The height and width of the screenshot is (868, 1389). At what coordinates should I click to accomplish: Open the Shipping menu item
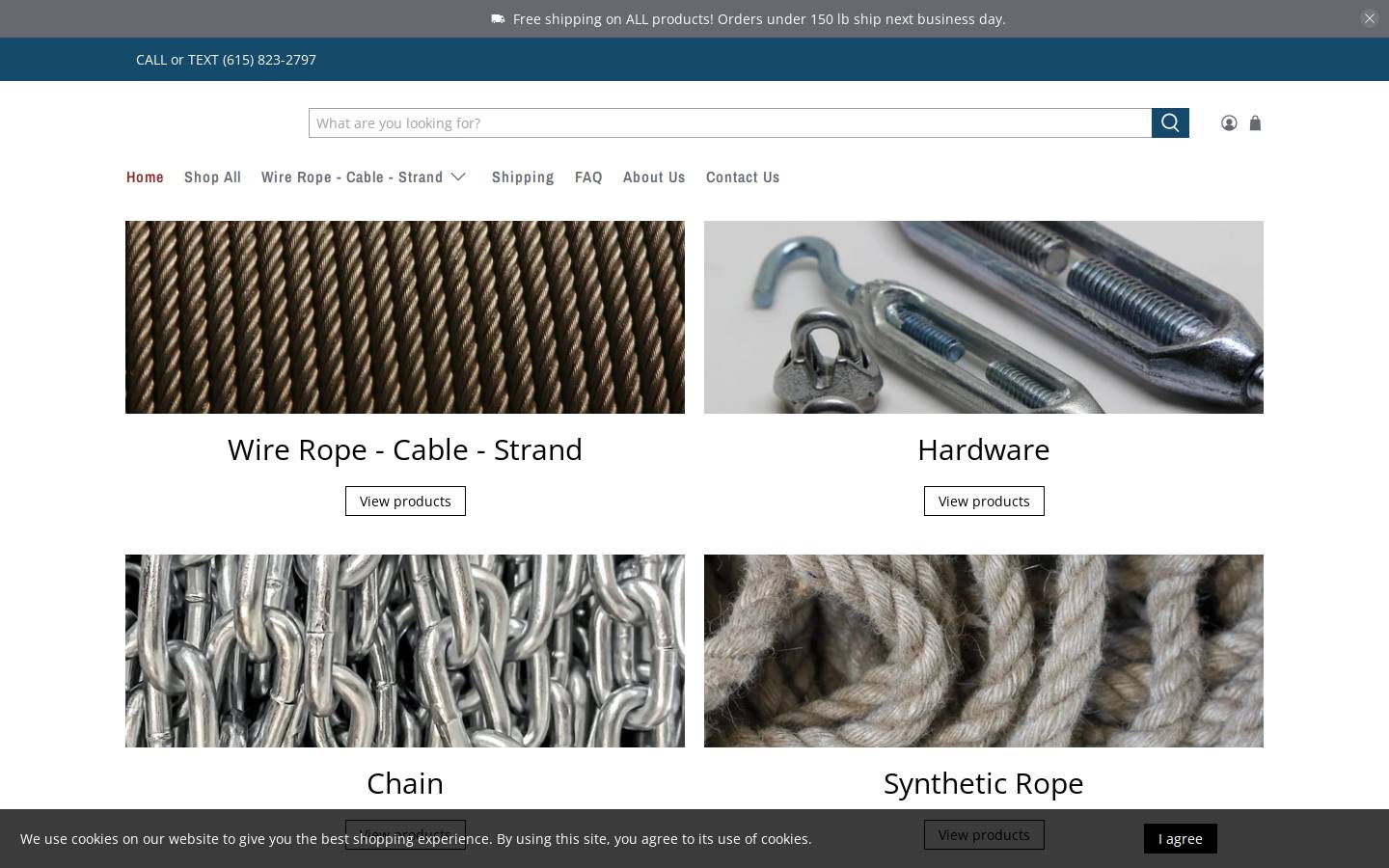tap(523, 176)
